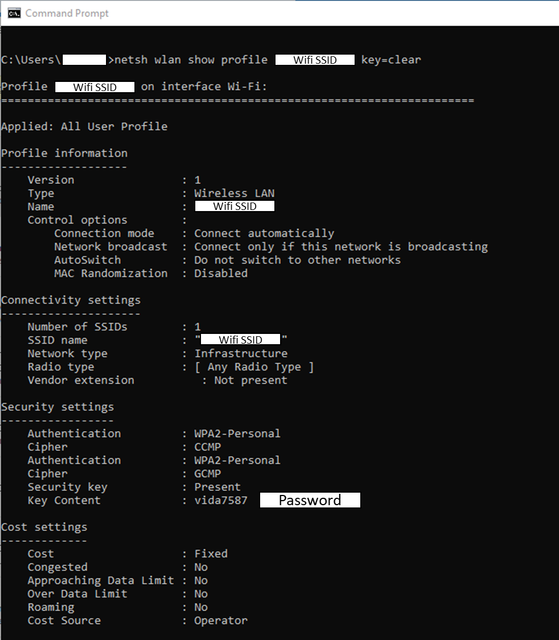
Task: Click the Wifi SSID box beside SSID name
Action: click(x=240, y=339)
